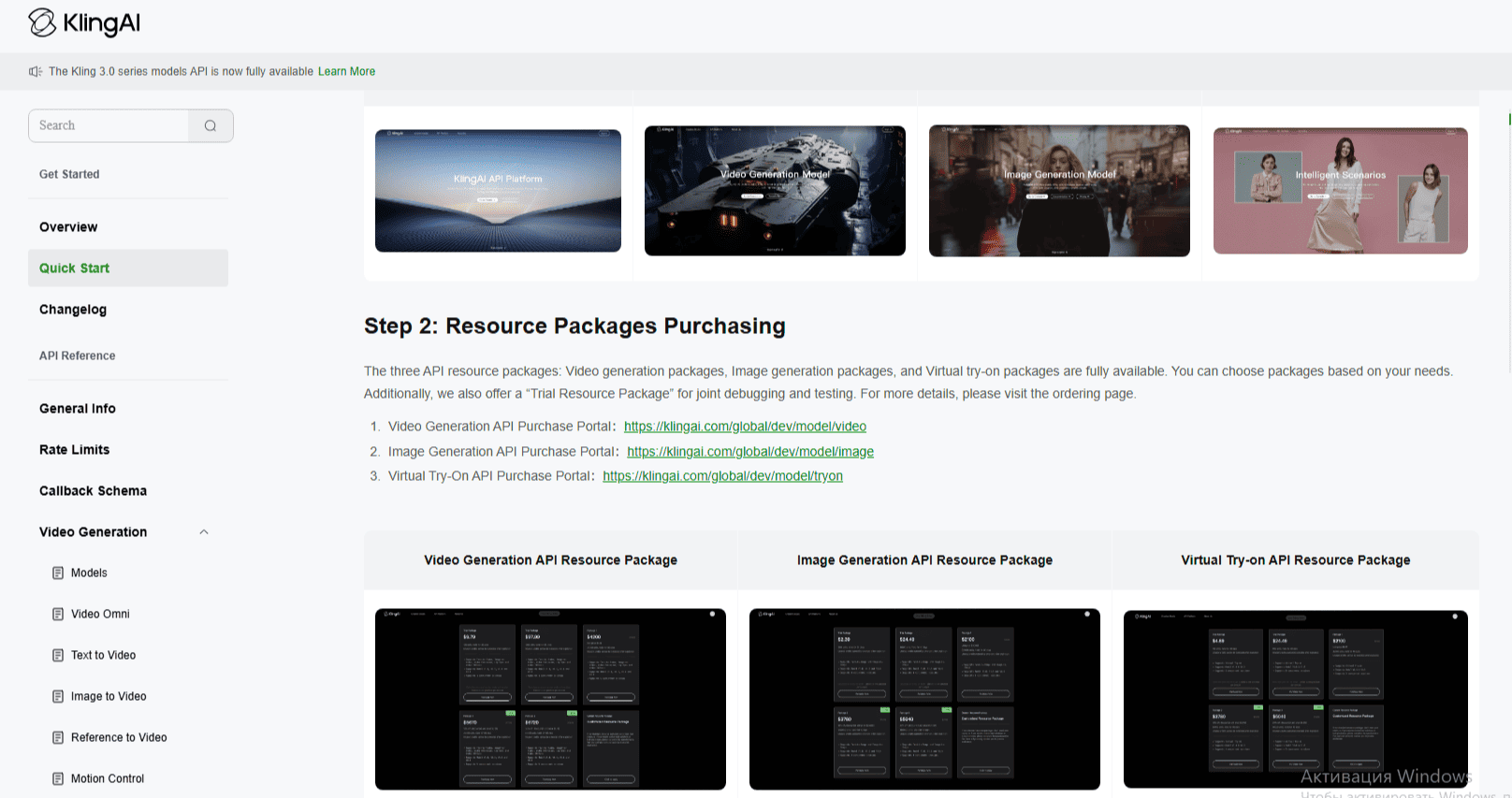Open the Video Generation Model thumbnail
Screen dimensions: 1512x798
point(775,191)
